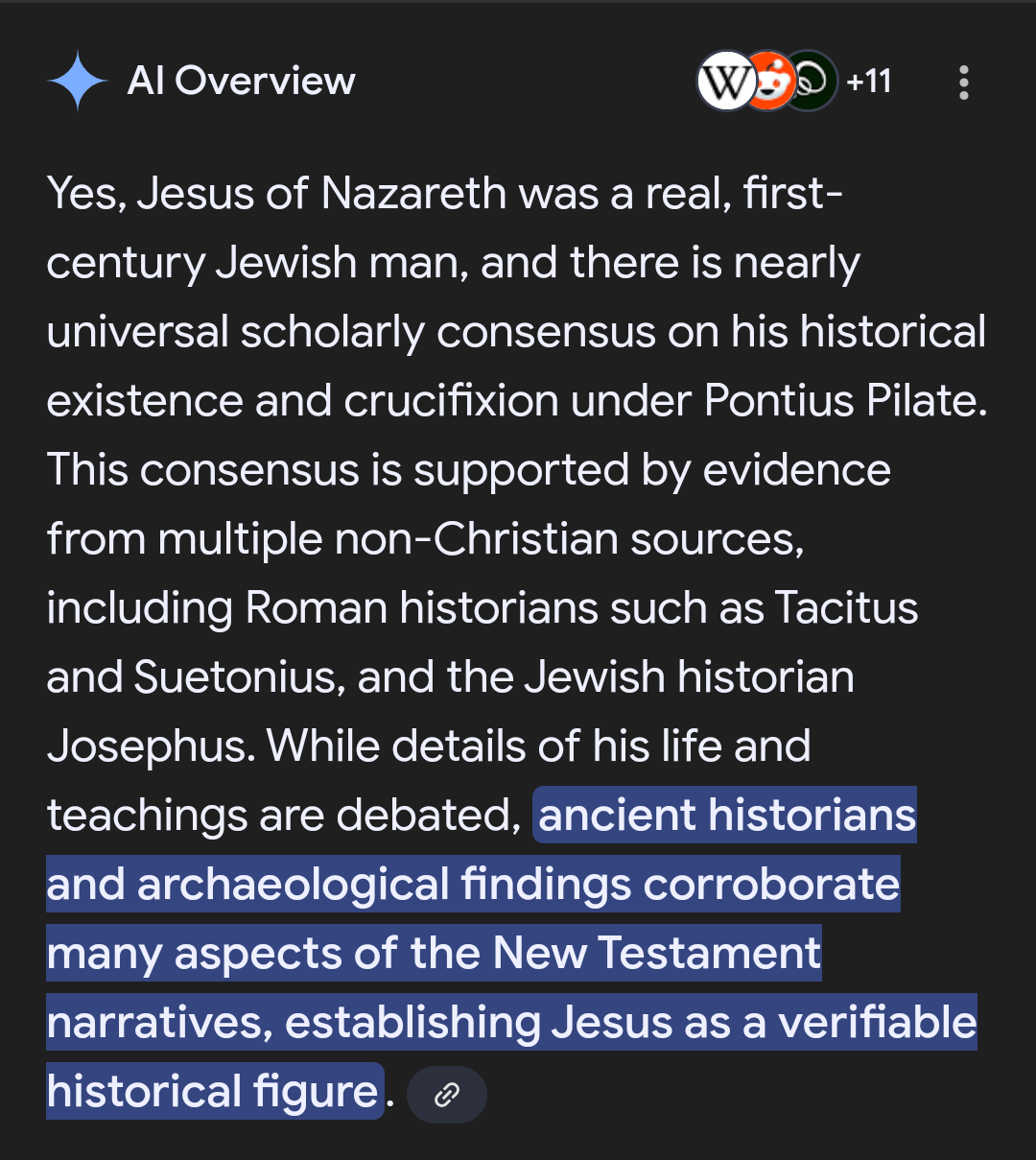Show the +11 additional sources
Image resolution: width=1036 pixels, height=1160 pixels.
tap(869, 82)
